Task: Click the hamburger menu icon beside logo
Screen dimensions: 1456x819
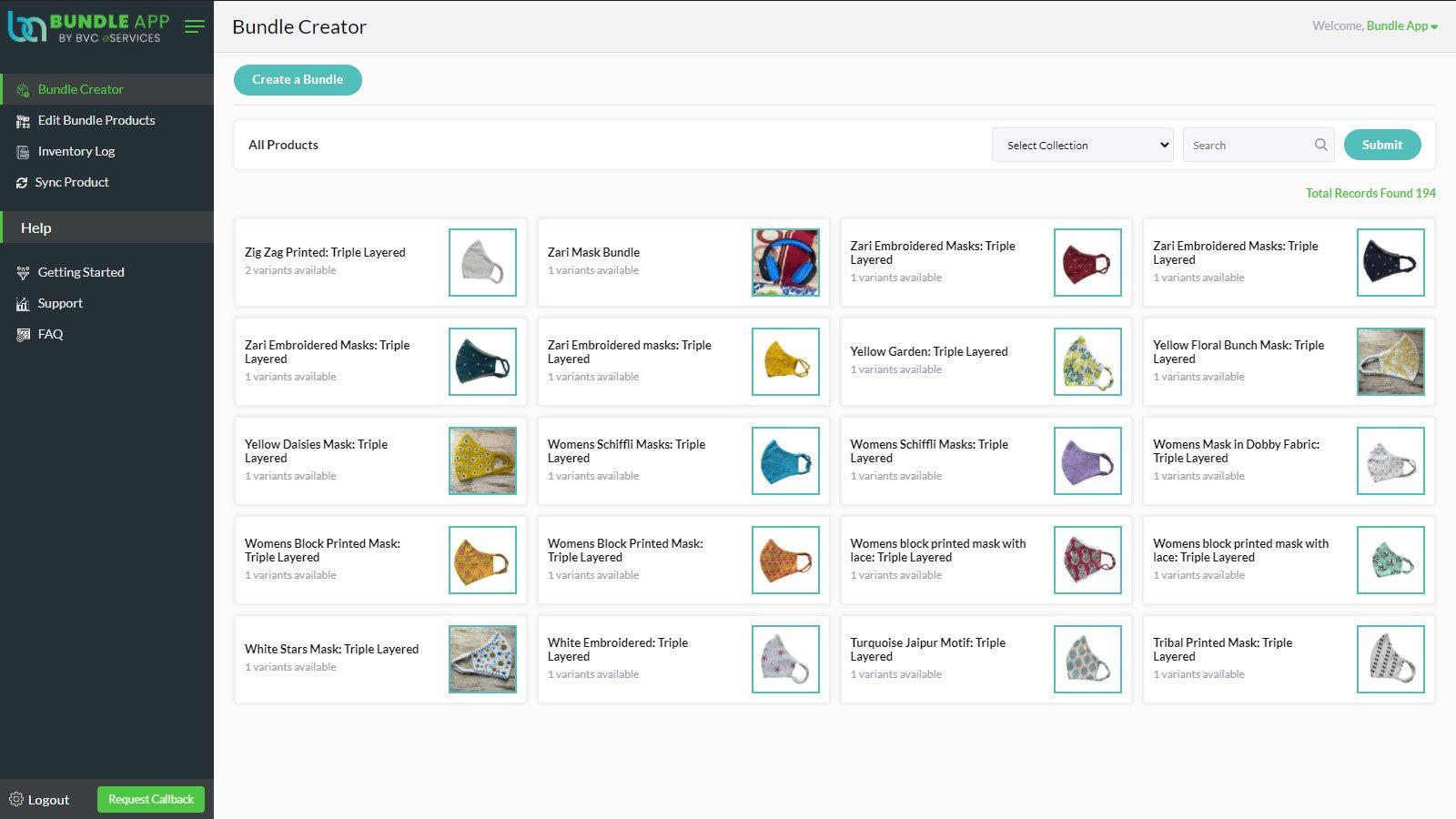Action: point(194,26)
